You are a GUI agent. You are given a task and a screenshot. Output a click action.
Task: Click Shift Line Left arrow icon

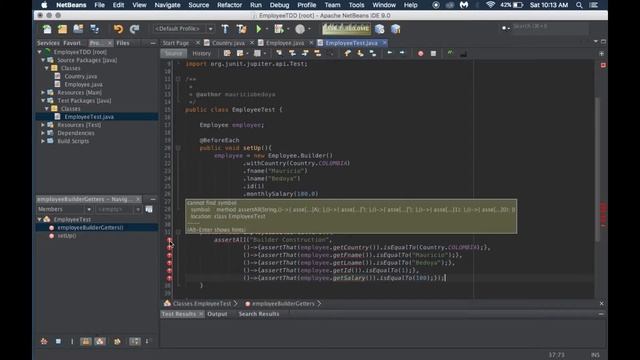click(x=389, y=53)
